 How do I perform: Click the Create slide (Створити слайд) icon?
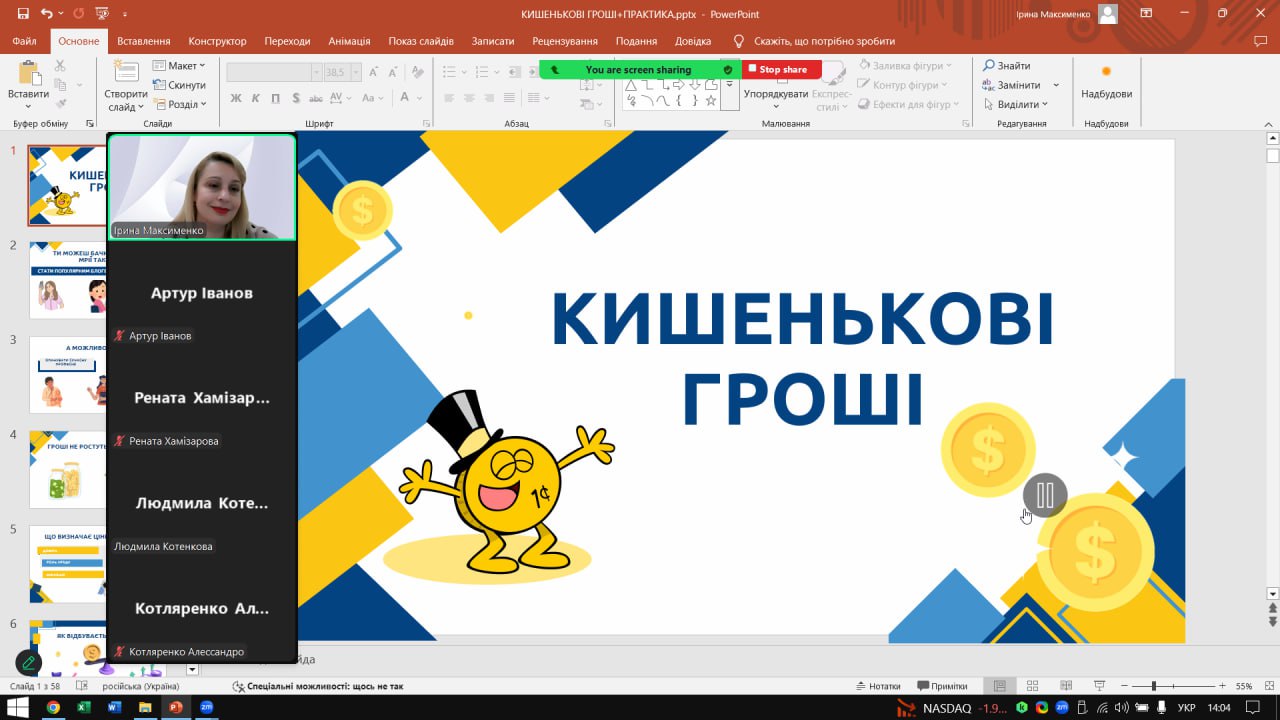126,75
